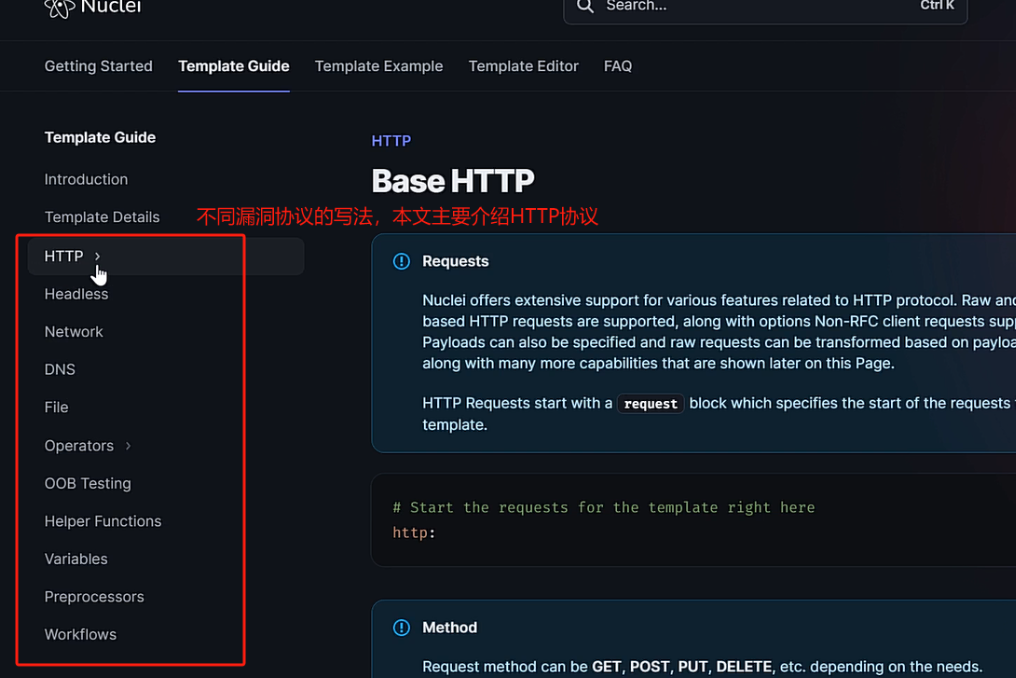Click the Method info icon
This screenshot has width=1016, height=678.
pos(401,627)
